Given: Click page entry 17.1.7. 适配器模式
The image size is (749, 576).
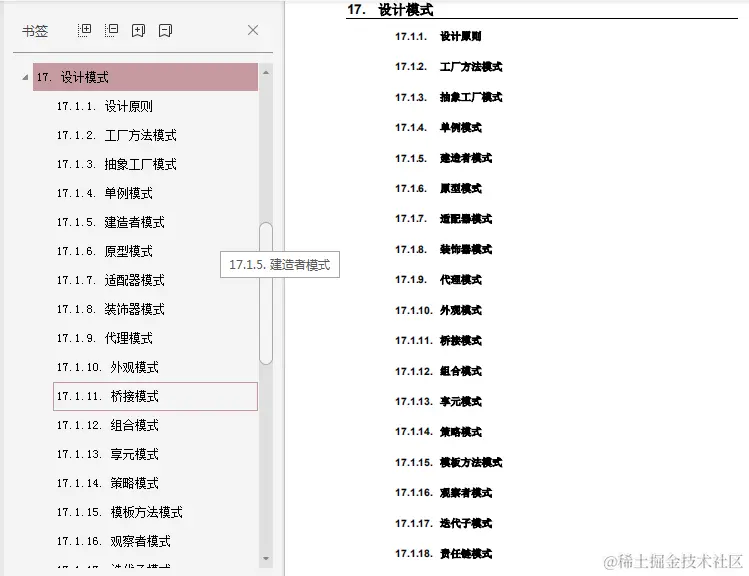Looking at the screenshot, I should click(x=443, y=219).
